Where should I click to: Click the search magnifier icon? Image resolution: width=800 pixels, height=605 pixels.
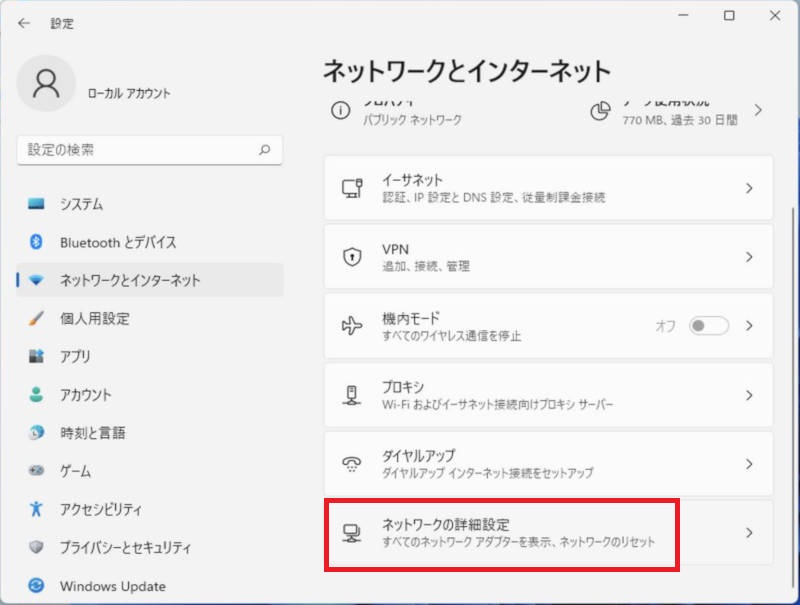[x=264, y=149]
